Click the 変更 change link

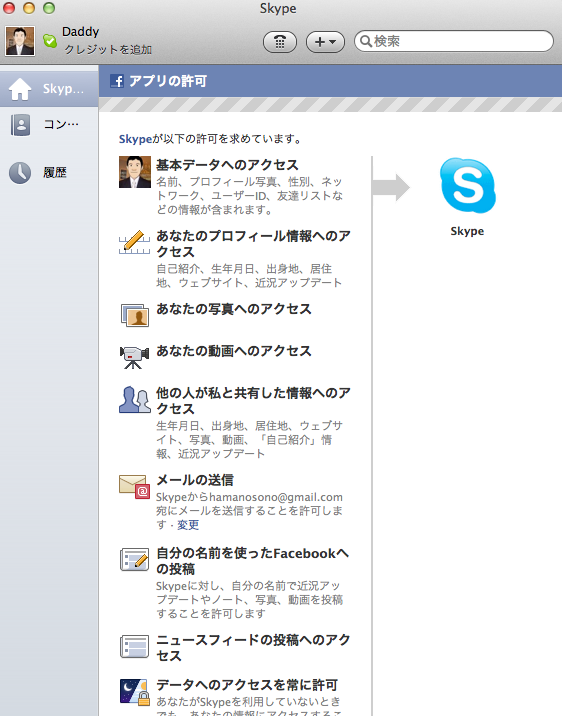click(x=188, y=525)
